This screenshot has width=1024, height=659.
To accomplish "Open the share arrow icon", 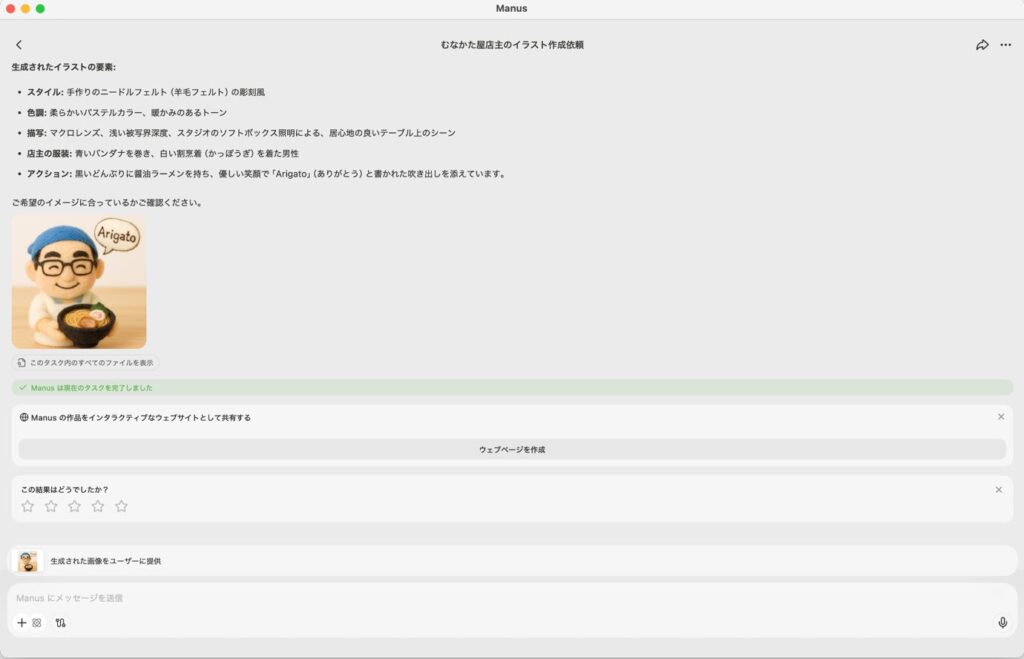I will 982,45.
